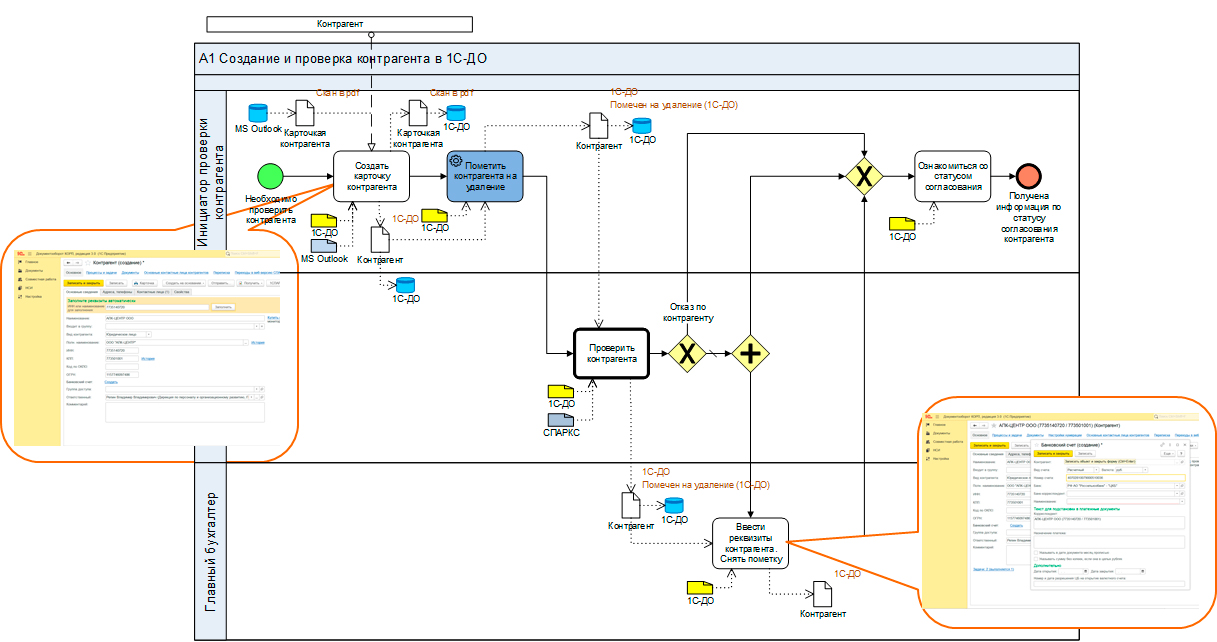Click the Комментарий text area

pyautogui.click(x=182, y=410)
